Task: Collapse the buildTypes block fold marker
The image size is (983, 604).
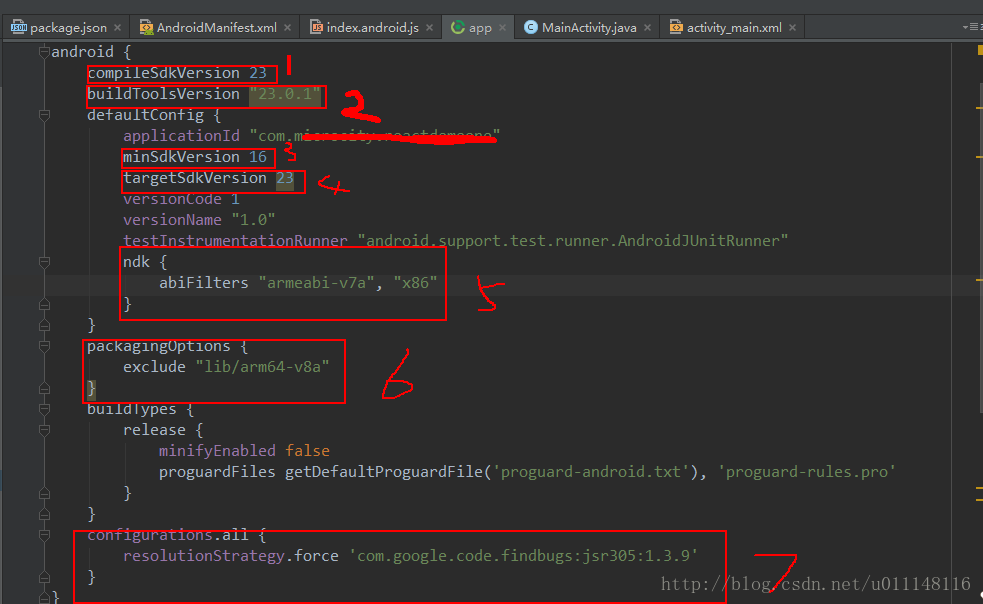Action: [x=44, y=409]
